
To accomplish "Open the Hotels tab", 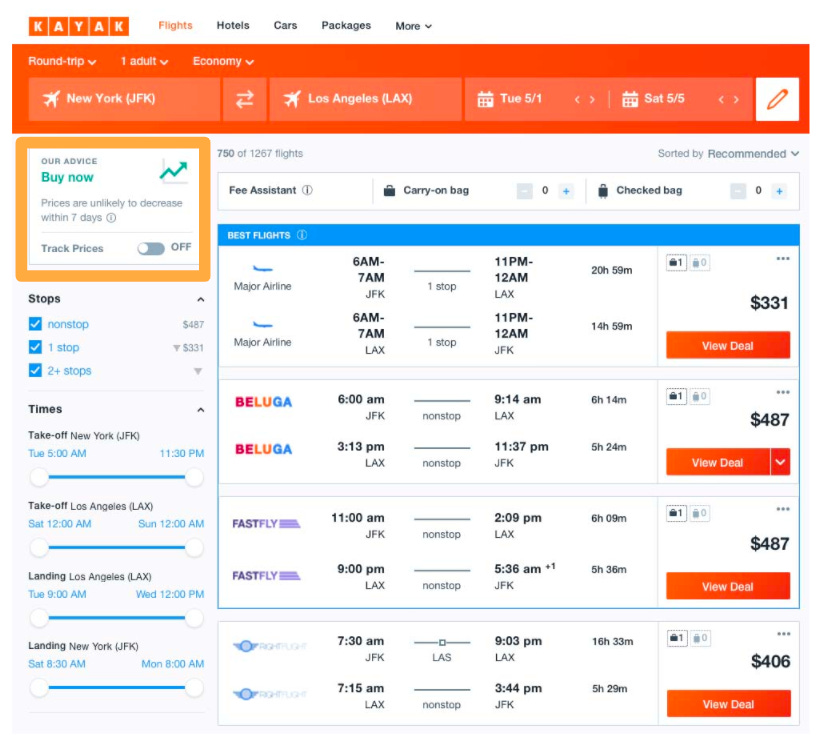I will pos(233,25).
